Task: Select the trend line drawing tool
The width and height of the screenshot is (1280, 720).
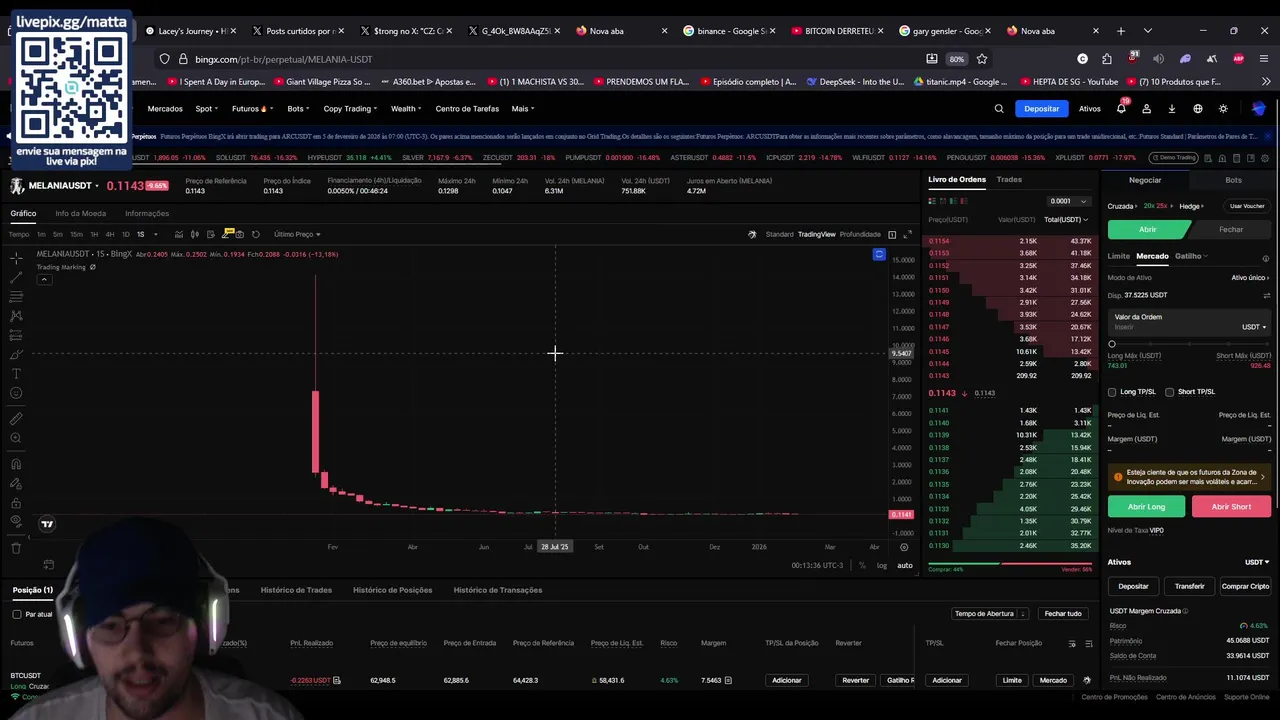Action: pyautogui.click(x=16, y=278)
